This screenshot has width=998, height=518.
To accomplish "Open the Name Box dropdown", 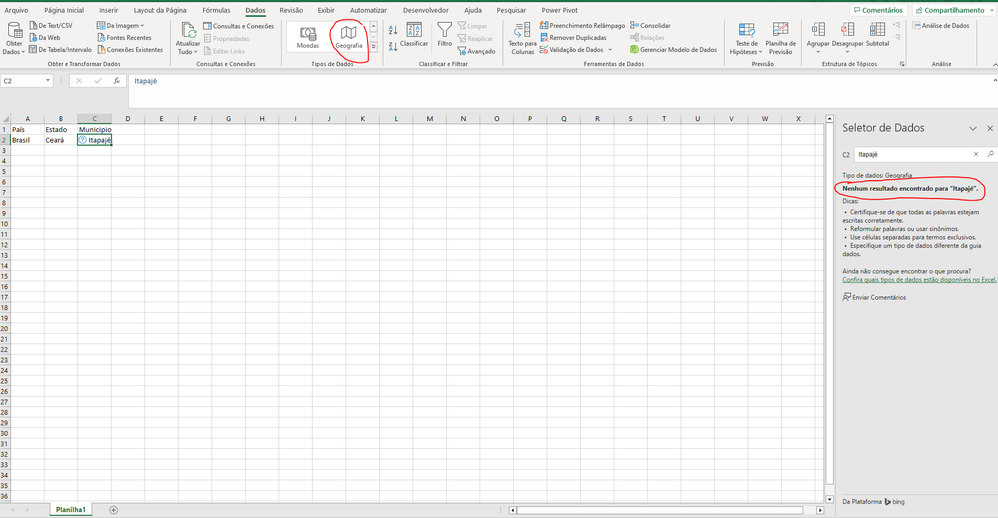I will click(47, 81).
